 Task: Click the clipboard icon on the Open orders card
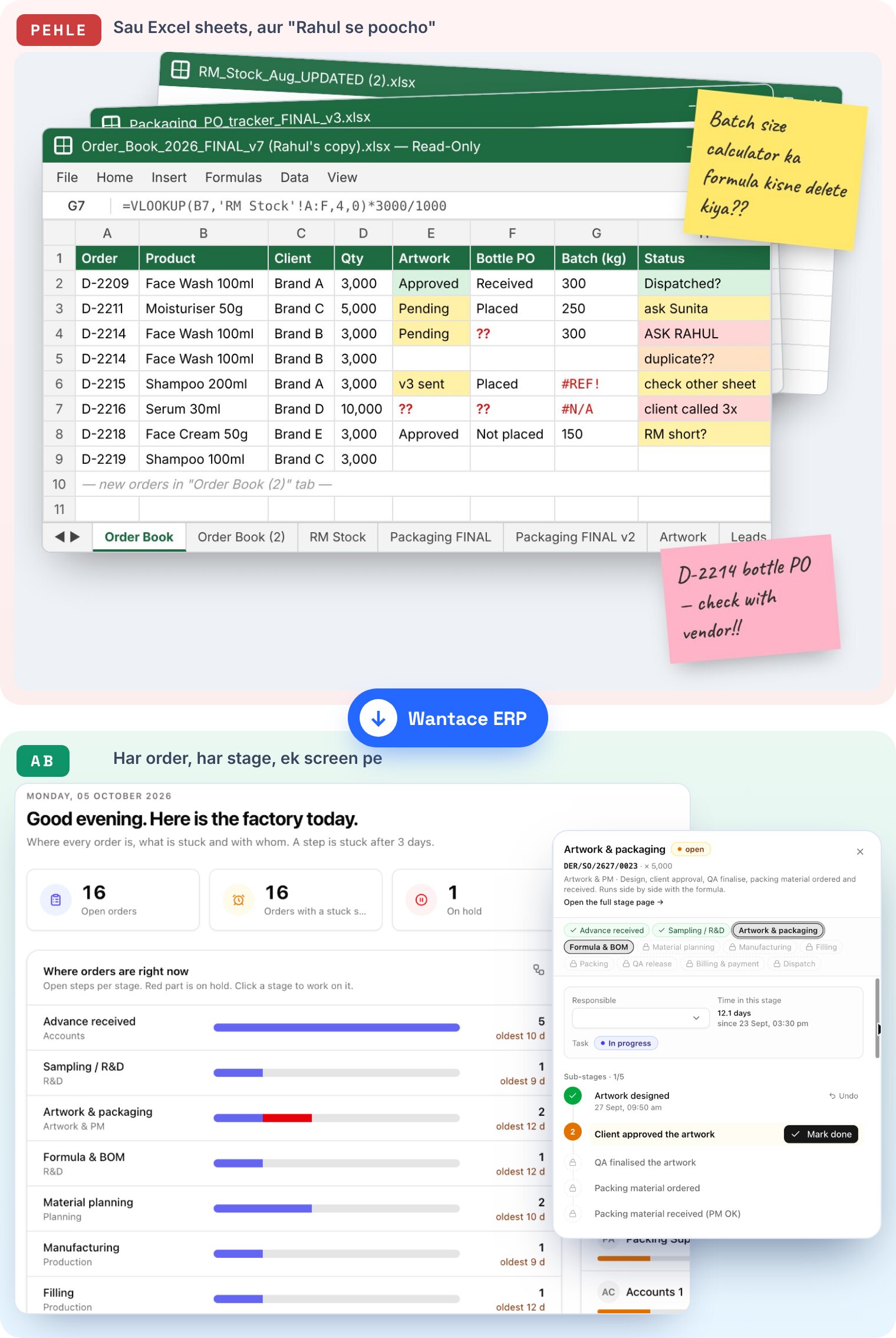56,900
